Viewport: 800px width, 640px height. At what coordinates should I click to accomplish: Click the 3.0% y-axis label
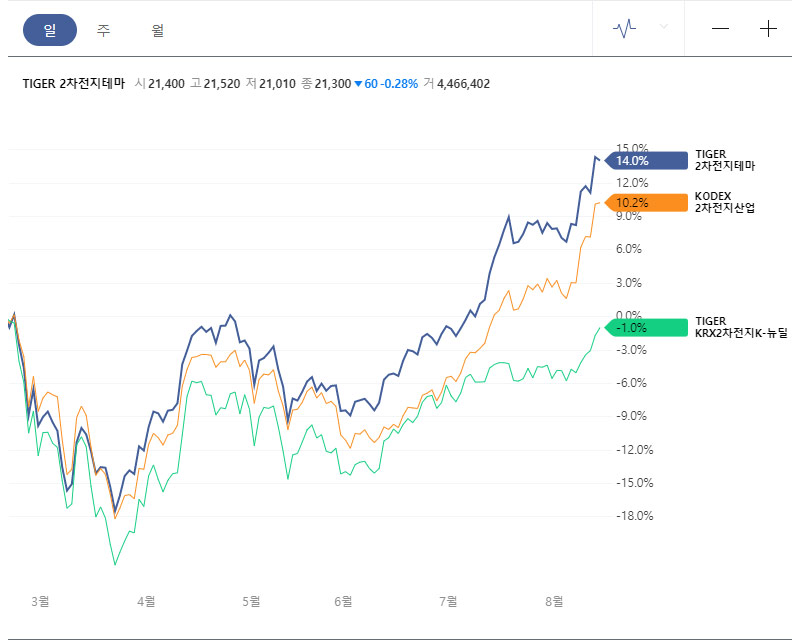pos(629,283)
